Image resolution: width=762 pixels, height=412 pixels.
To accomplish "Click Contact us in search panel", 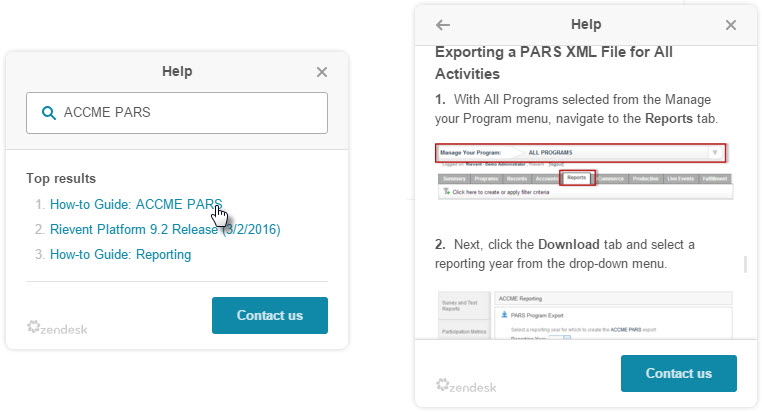I will click(270, 315).
